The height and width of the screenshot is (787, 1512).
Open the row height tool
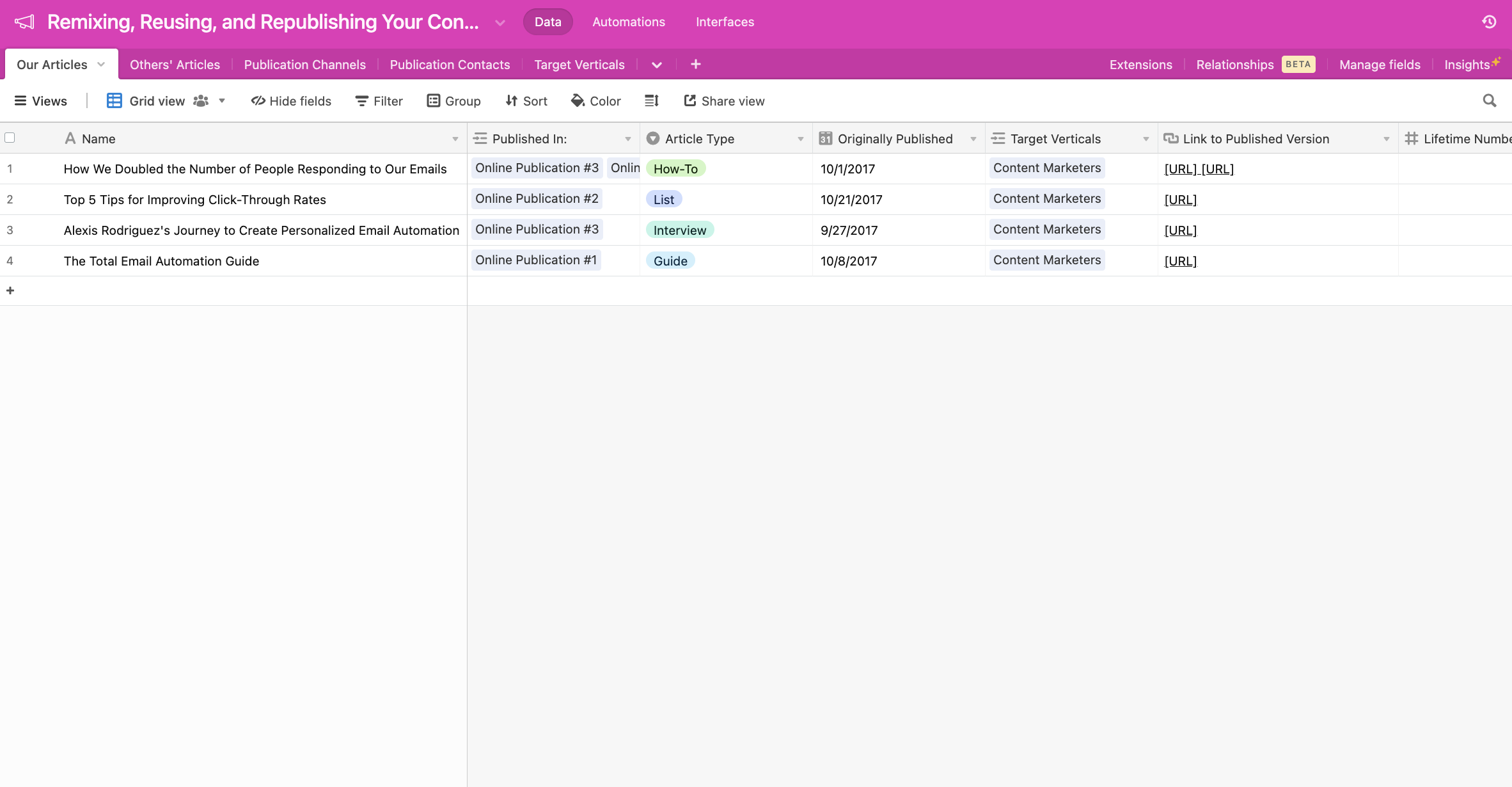click(651, 100)
